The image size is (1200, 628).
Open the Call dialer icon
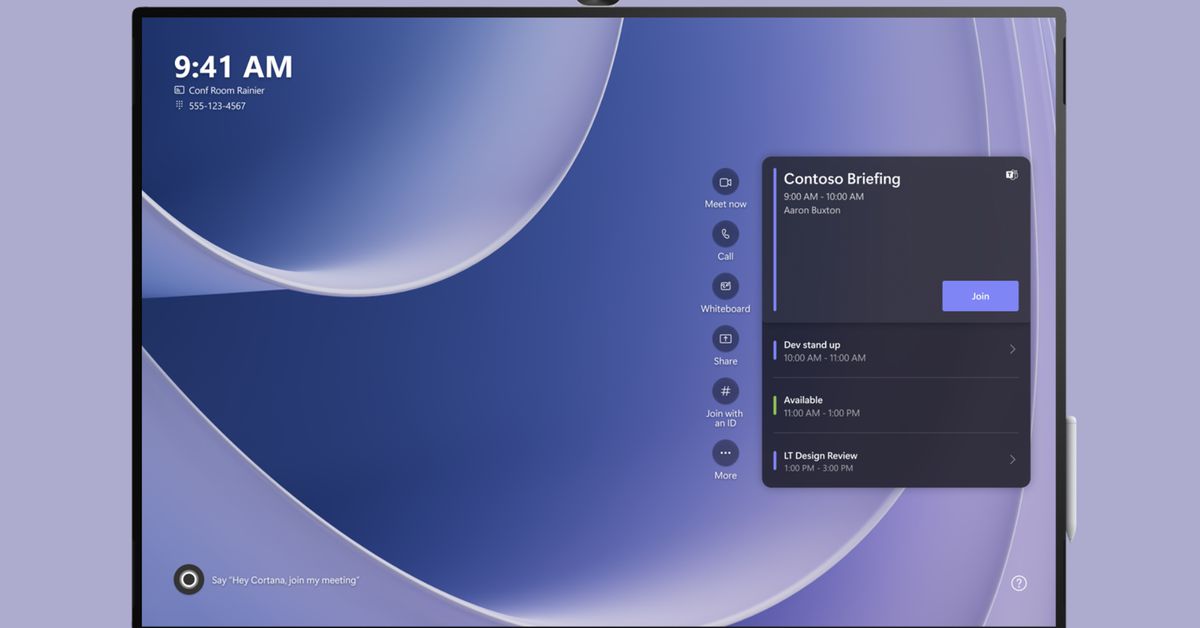725,234
